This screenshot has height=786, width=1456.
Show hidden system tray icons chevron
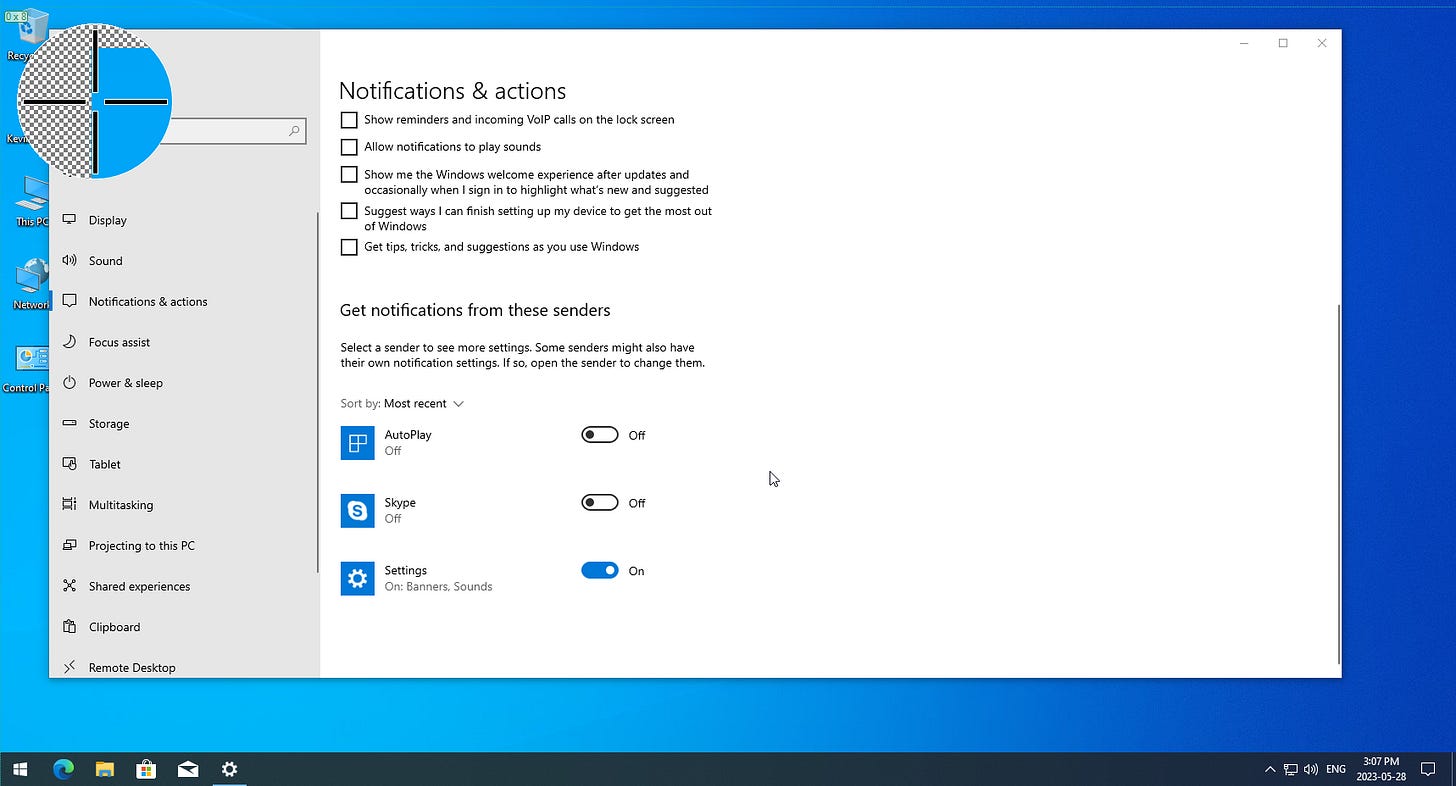[1270, 769]
